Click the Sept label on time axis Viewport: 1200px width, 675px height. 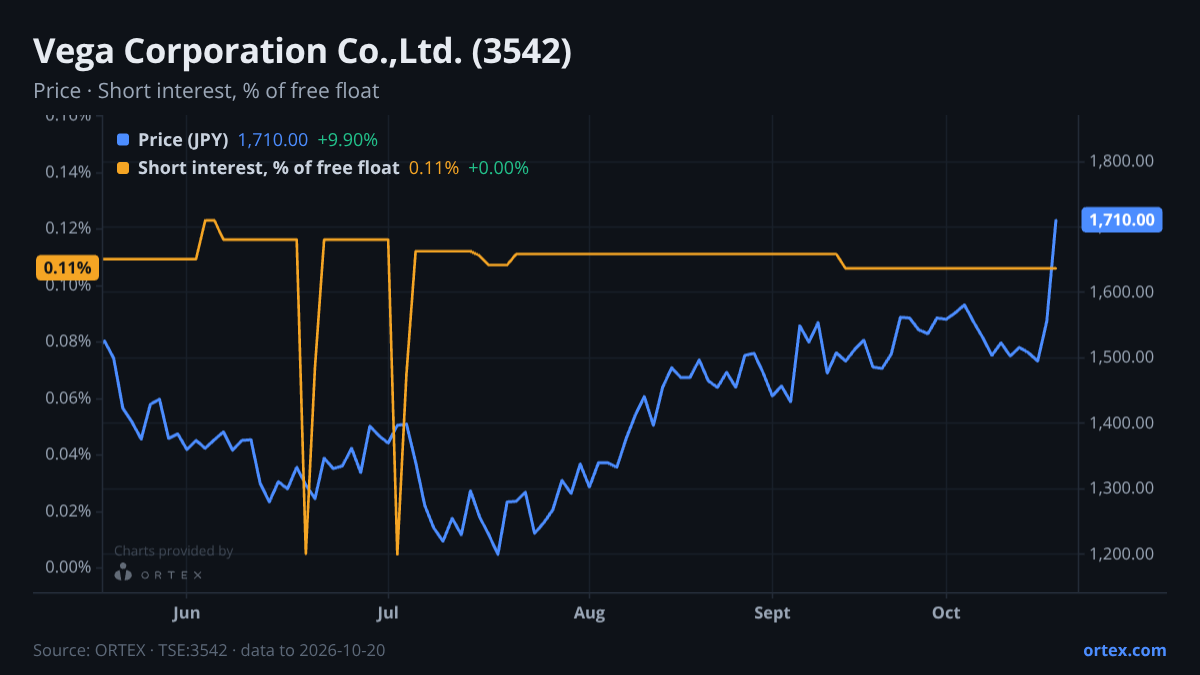click(772, 612)
